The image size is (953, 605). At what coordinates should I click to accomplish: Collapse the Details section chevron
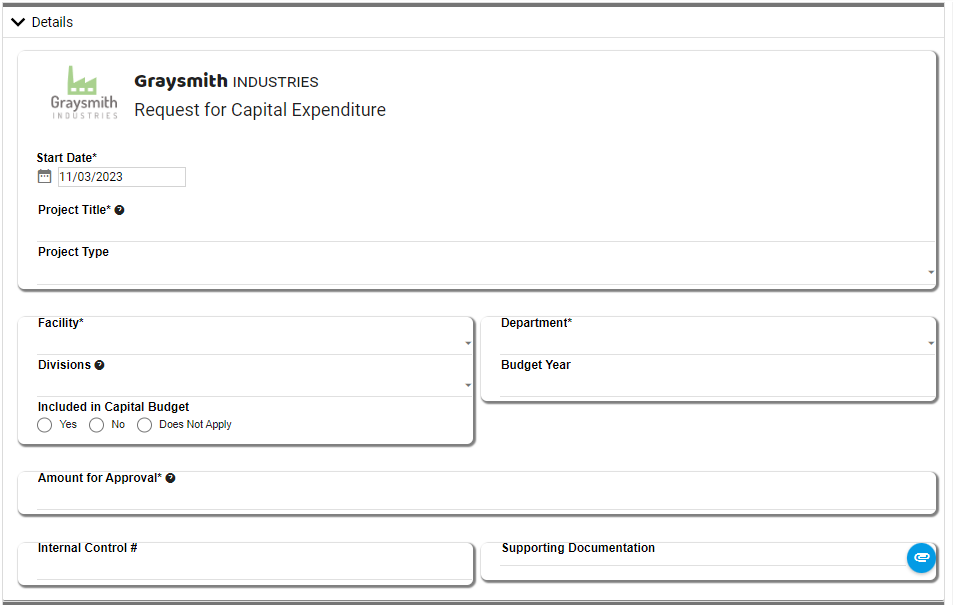[x=18, y=22]
